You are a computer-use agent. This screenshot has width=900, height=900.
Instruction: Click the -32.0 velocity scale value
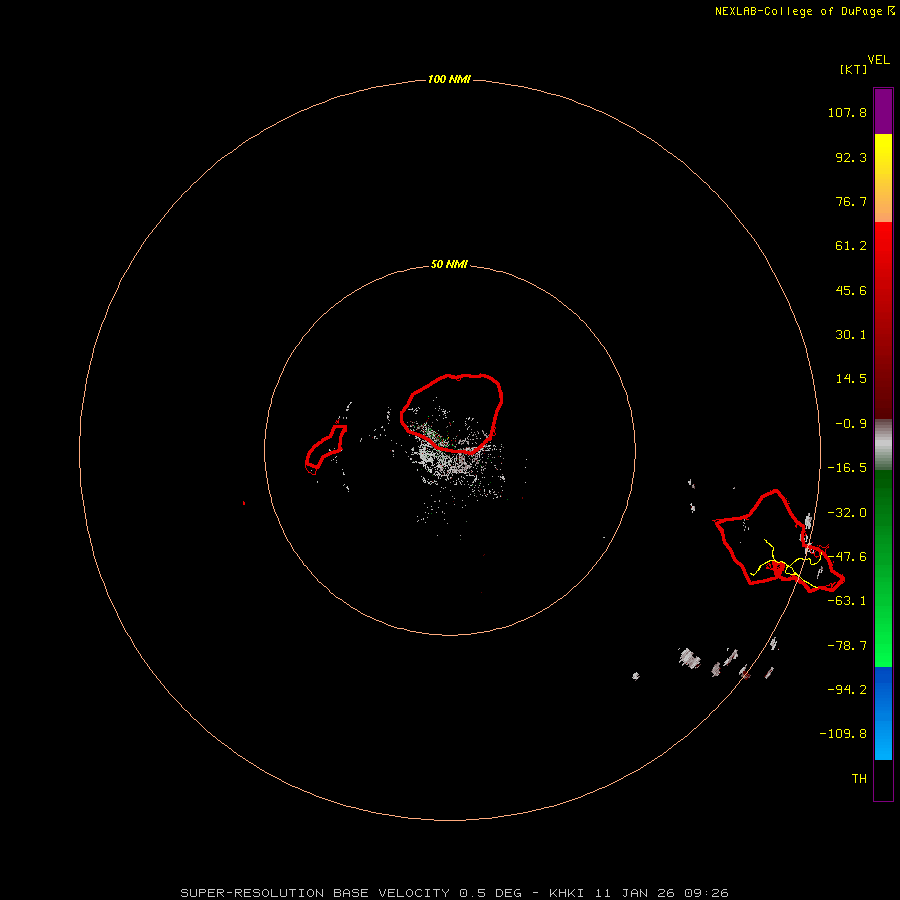847,513
